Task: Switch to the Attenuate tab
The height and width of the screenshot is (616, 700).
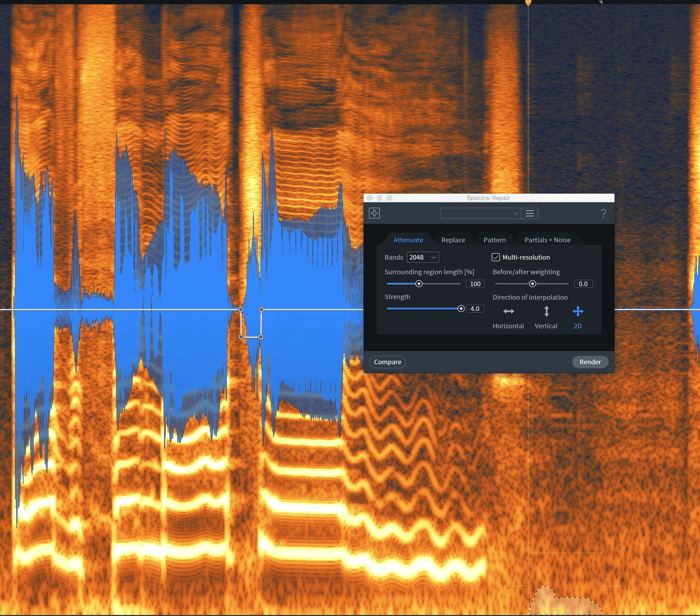Action: [408, 240]
